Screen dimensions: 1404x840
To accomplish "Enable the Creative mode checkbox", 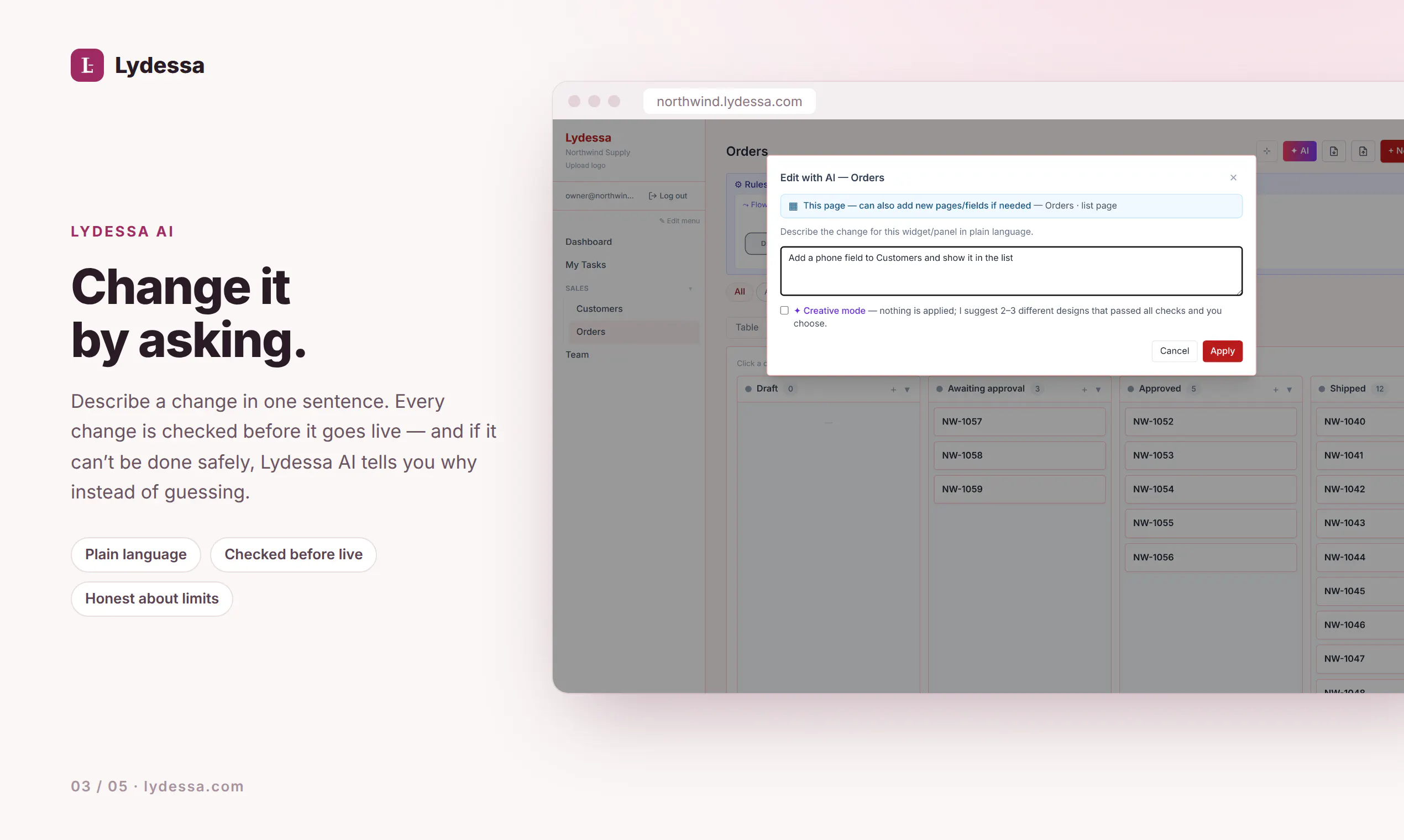I will click(x=784, y=310).
